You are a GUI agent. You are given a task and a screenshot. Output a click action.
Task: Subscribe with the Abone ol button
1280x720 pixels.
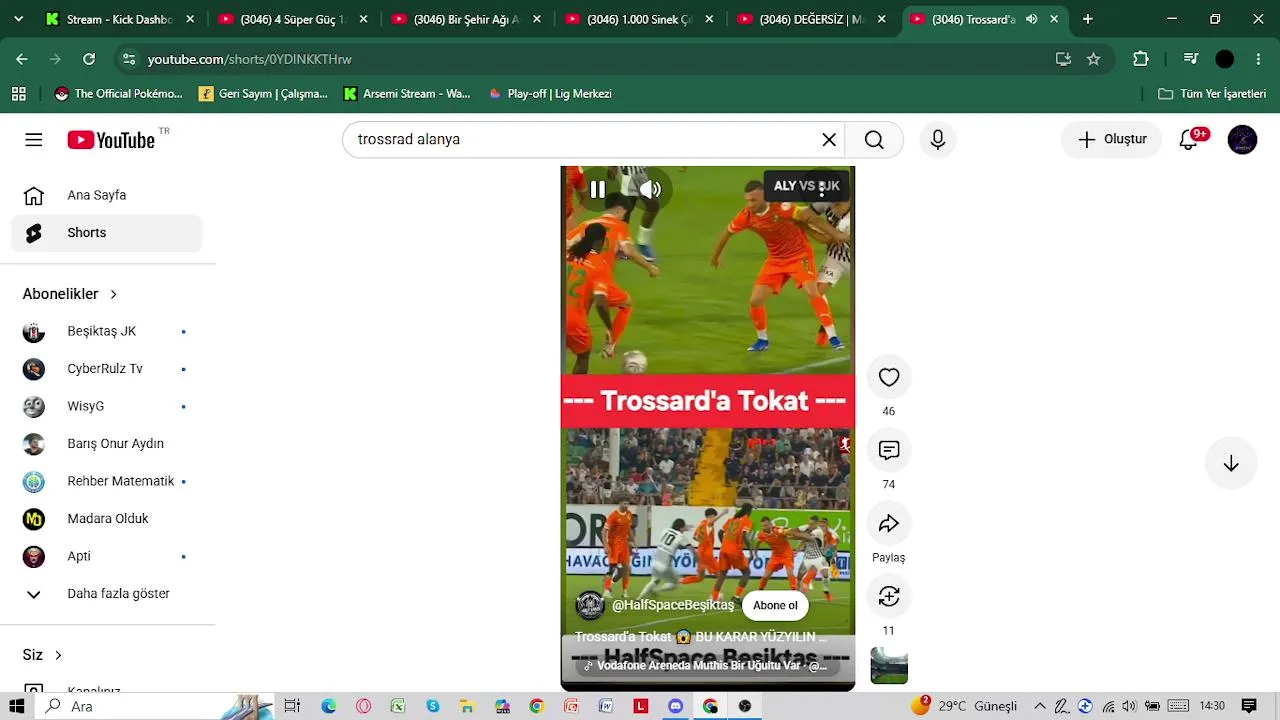[775, 606]
